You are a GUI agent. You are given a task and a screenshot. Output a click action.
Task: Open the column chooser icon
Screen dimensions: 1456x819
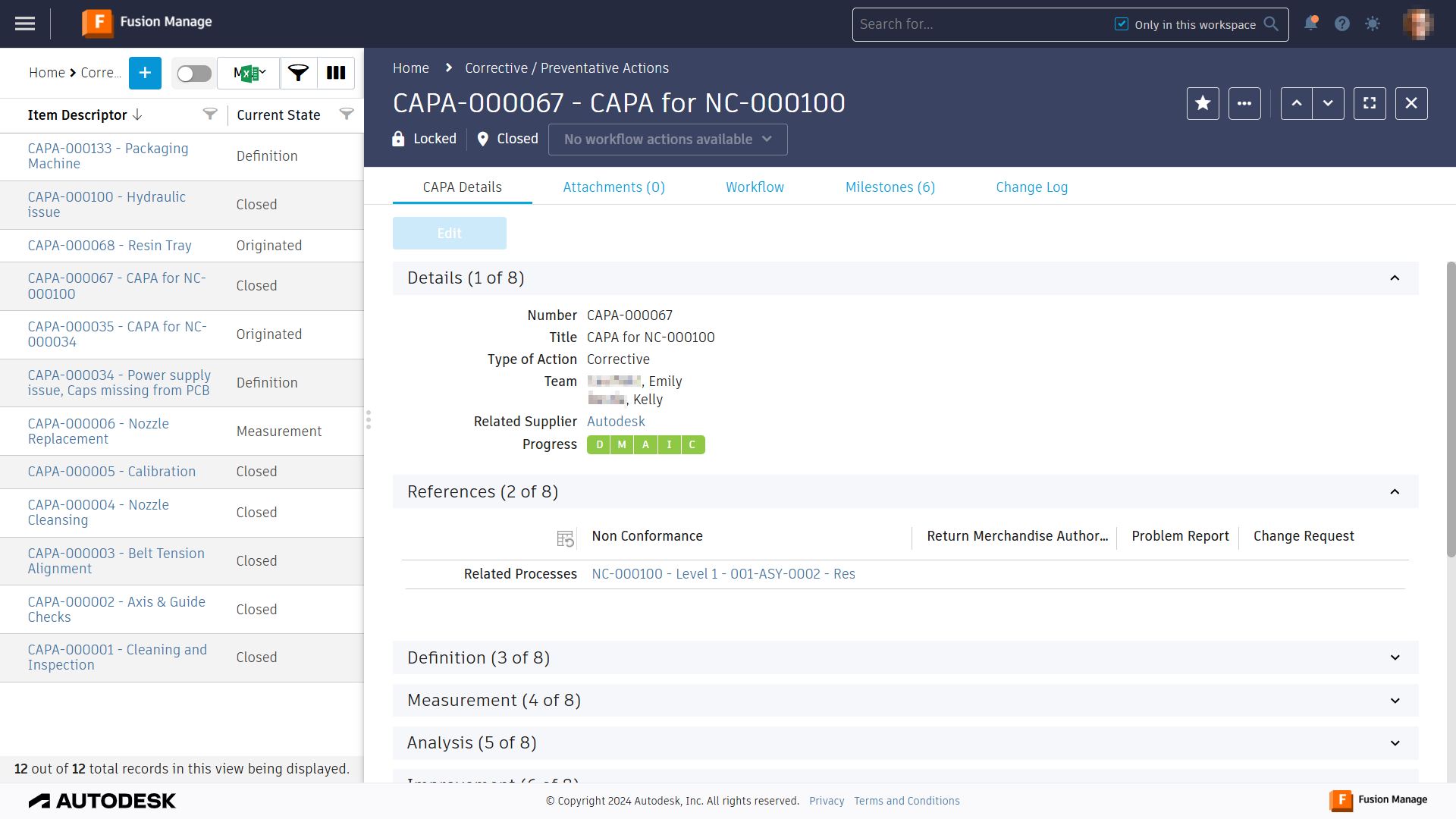tap(336, 73)
